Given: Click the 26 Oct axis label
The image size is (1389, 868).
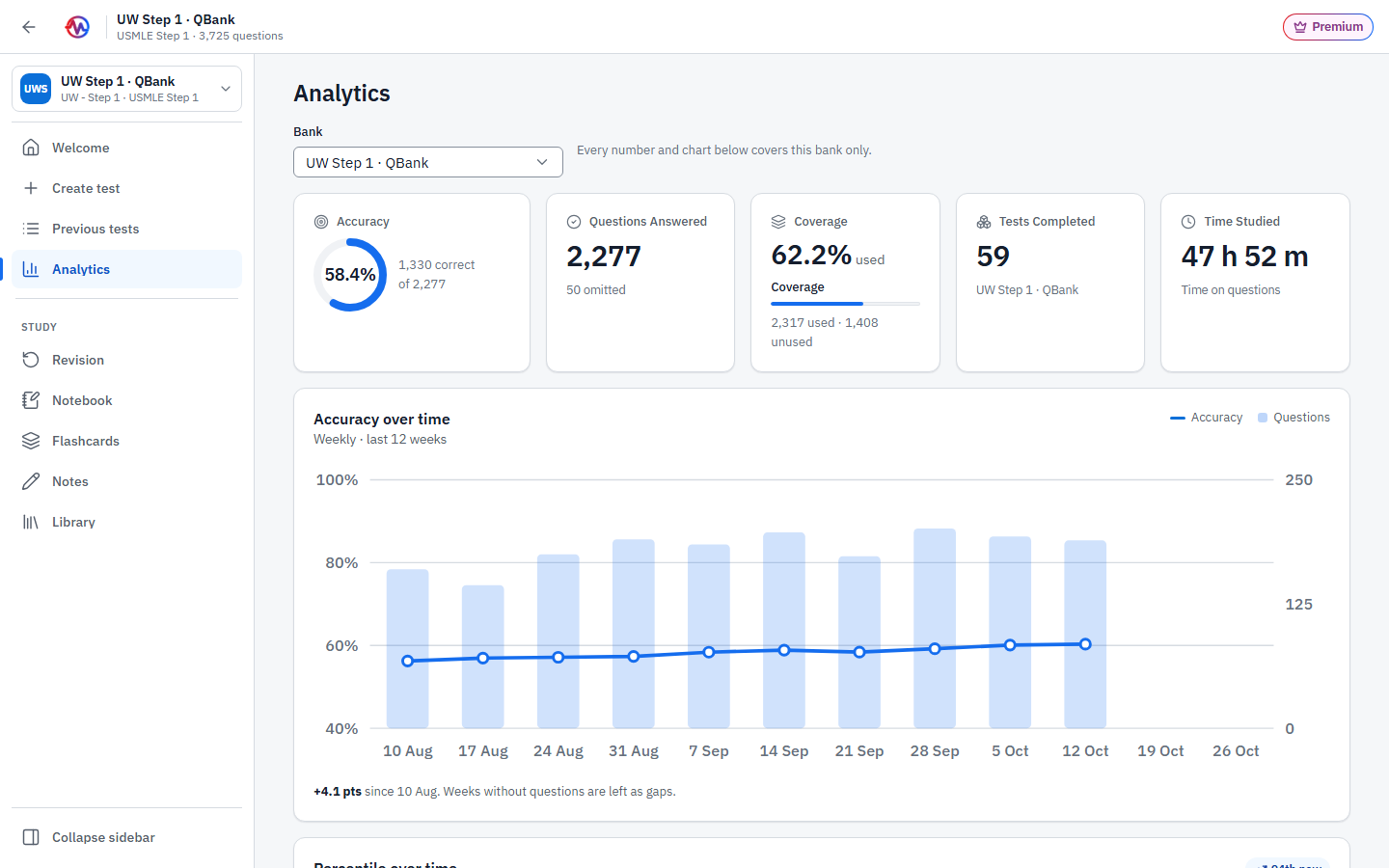Looking at the screenshot, I should 1236,751.
